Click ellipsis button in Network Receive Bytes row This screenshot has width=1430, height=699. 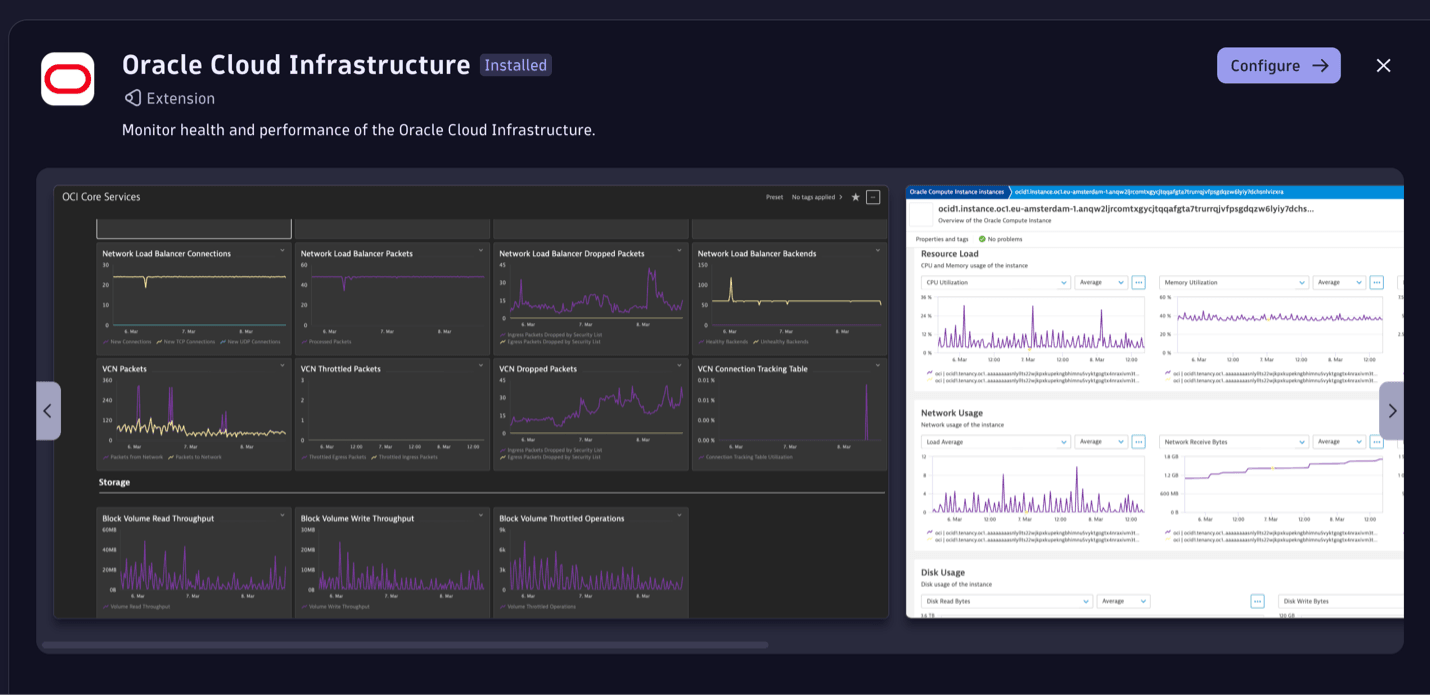(x=1376, y=441)
